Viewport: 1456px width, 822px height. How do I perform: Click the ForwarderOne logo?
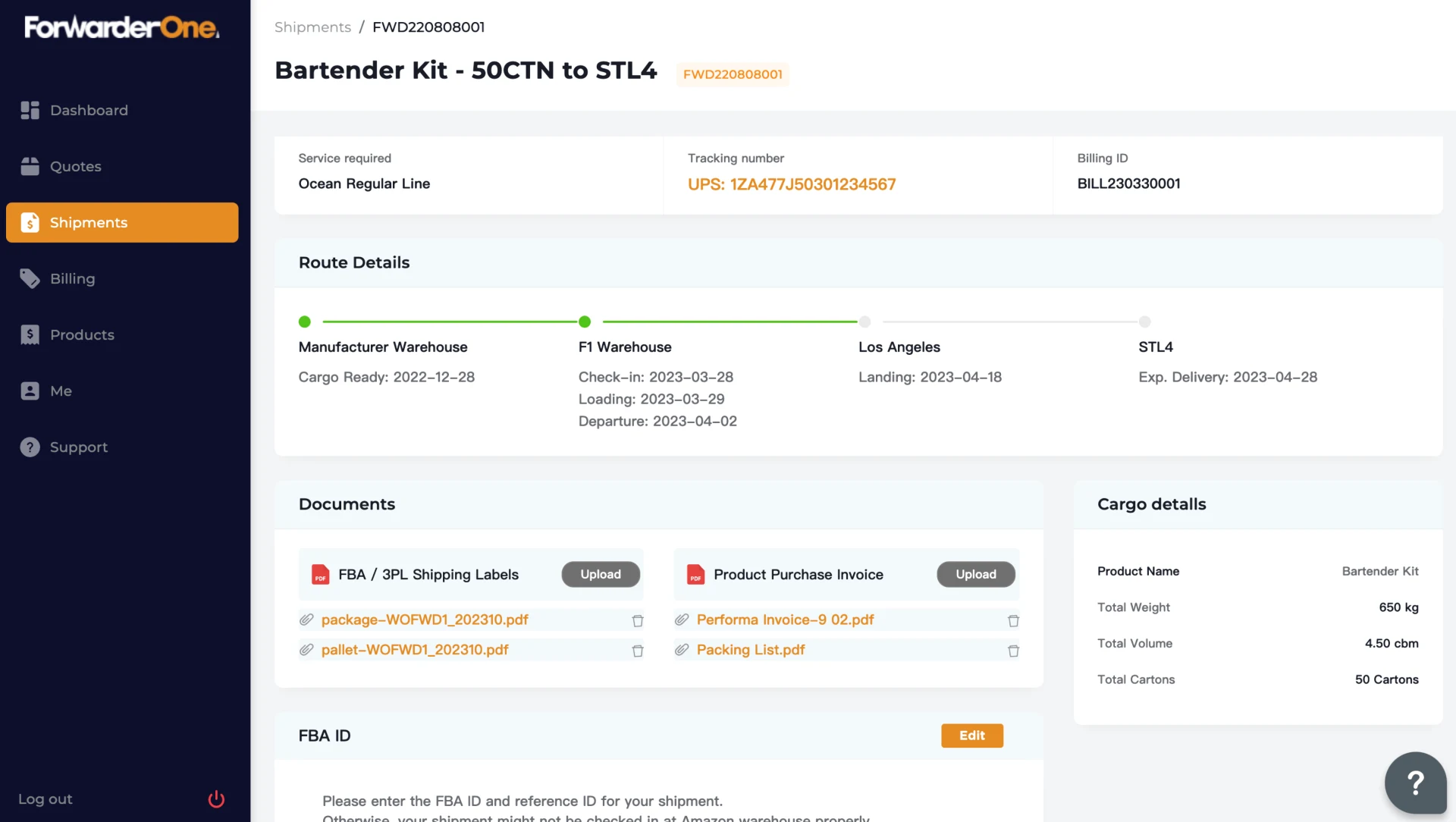122,27
